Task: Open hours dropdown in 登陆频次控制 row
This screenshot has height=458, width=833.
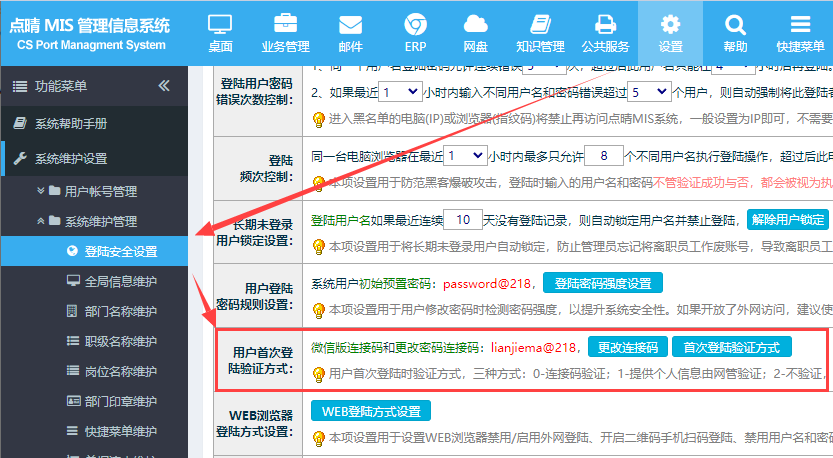Action: click(x=464, y=156)
